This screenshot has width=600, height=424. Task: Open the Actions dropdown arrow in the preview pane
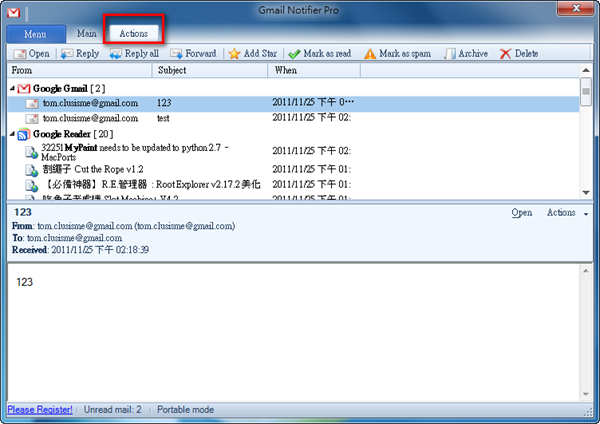coord(586,214)
